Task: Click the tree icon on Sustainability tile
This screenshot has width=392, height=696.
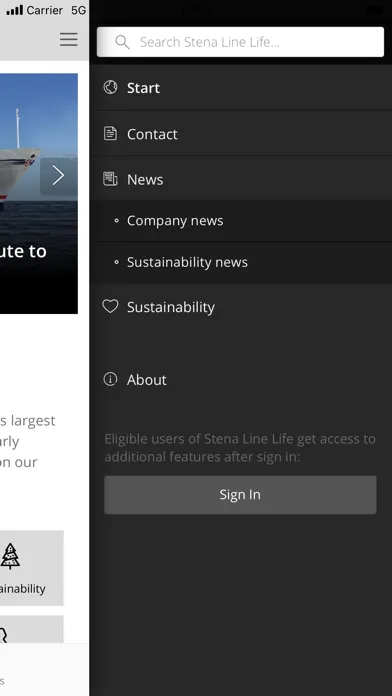Action: (10, 557)
